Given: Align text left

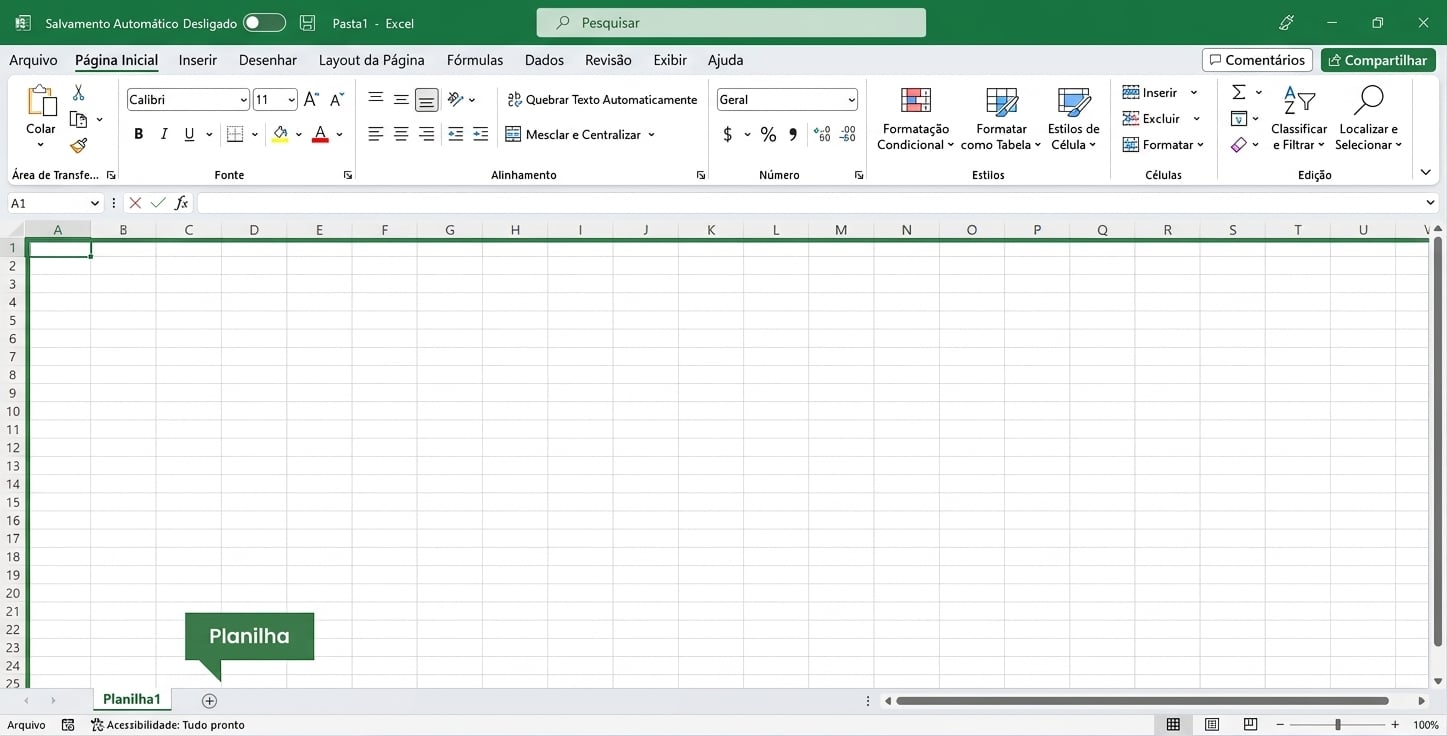Looking at the screenshot, I should tap(376, 134).
